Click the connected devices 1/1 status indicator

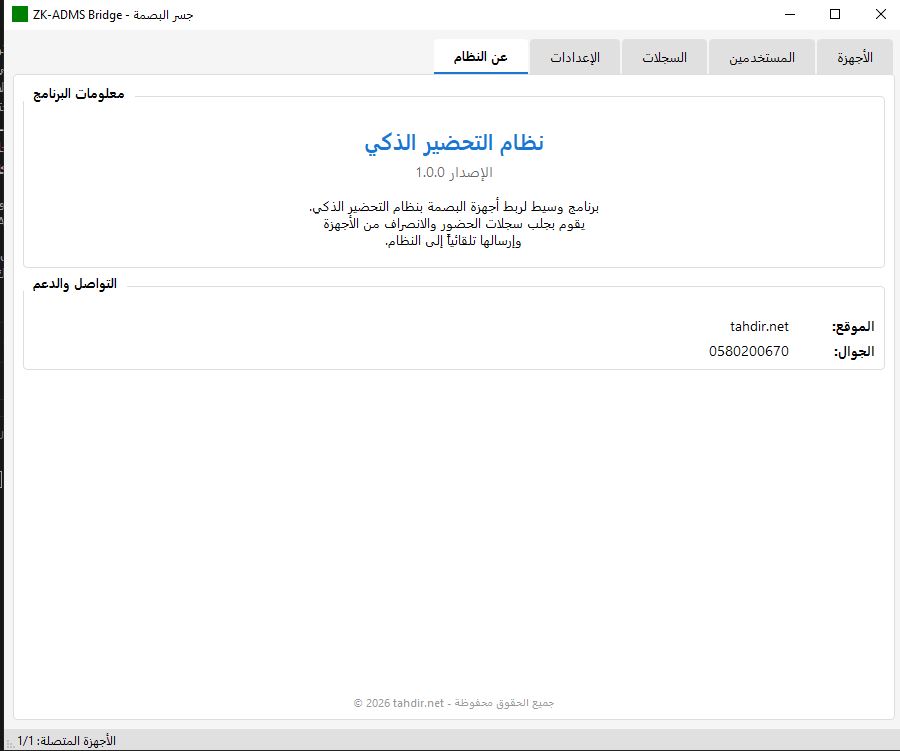coord(66,740)
